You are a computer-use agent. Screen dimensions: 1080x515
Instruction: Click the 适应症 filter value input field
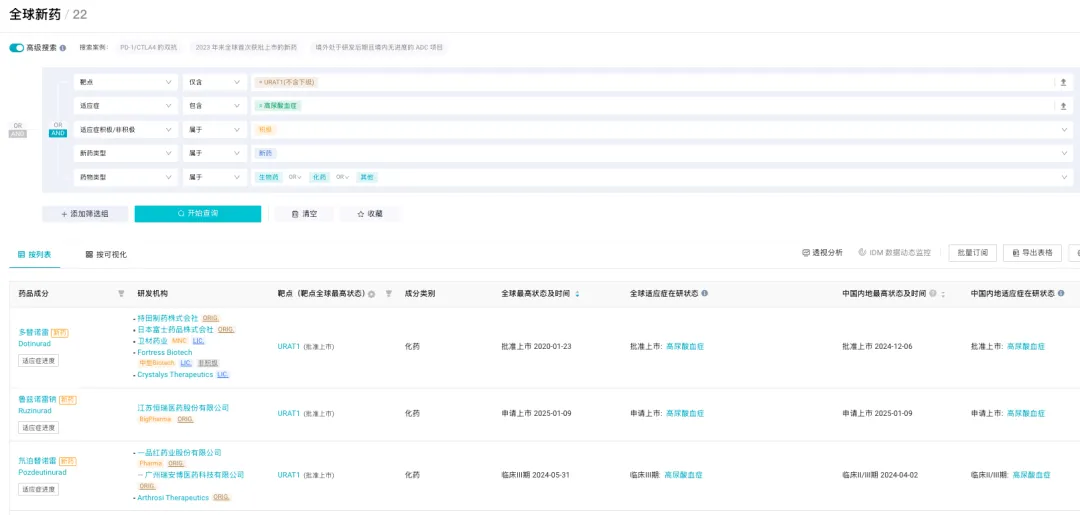click(x=650, y=105)
